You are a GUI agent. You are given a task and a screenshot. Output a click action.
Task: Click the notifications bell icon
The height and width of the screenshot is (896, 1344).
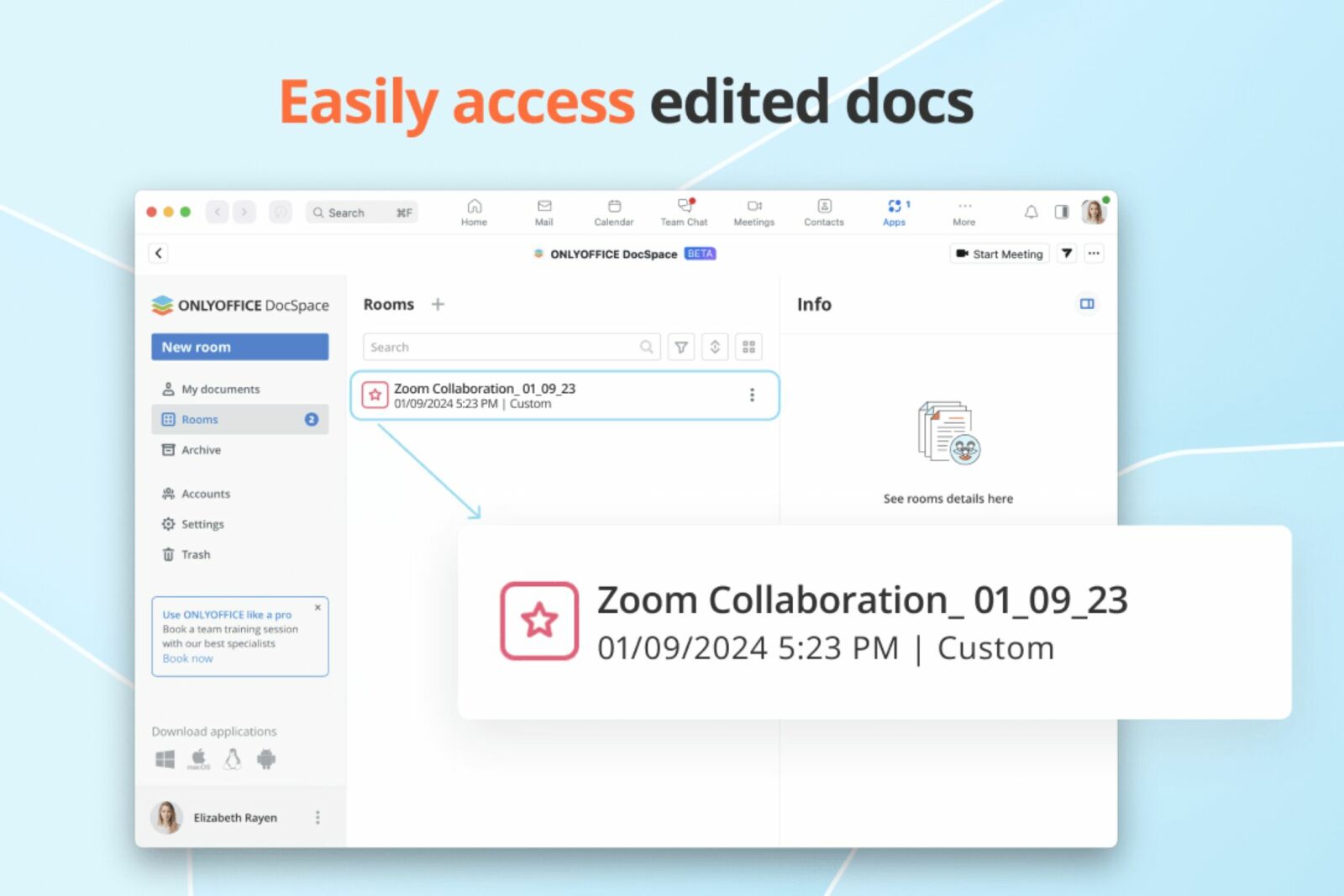[x=1031, y=212]
